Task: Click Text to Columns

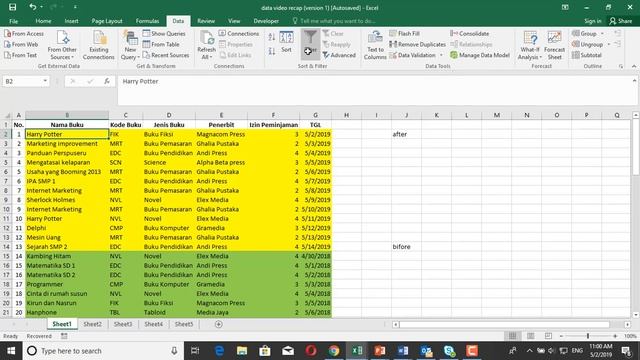Action: click(375, 45)
